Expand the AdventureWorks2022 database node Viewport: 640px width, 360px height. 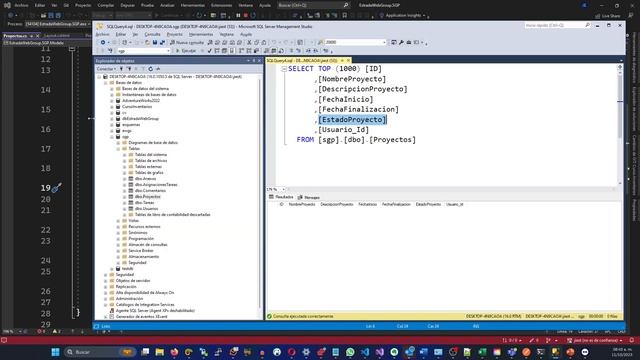112,100
